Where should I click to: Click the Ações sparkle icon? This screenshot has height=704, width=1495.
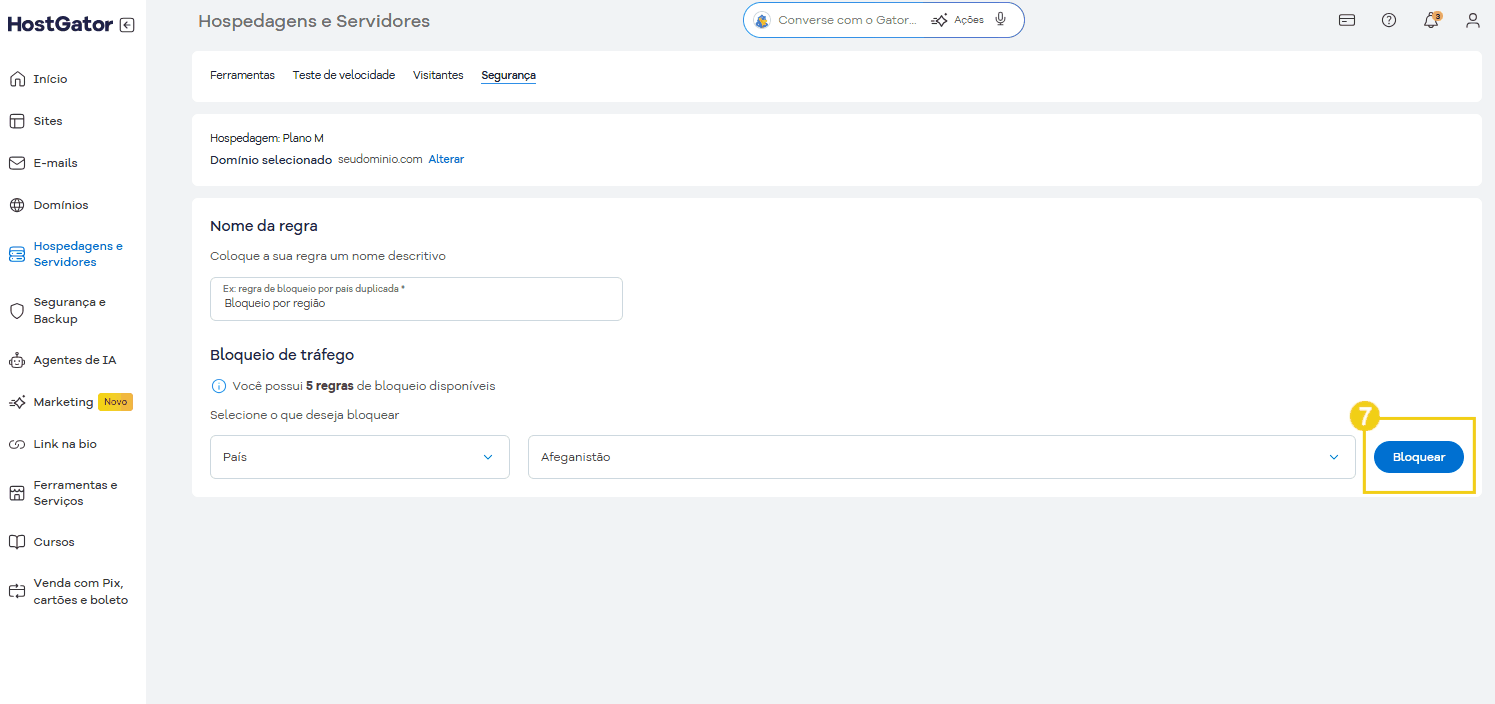pos(940,19)
